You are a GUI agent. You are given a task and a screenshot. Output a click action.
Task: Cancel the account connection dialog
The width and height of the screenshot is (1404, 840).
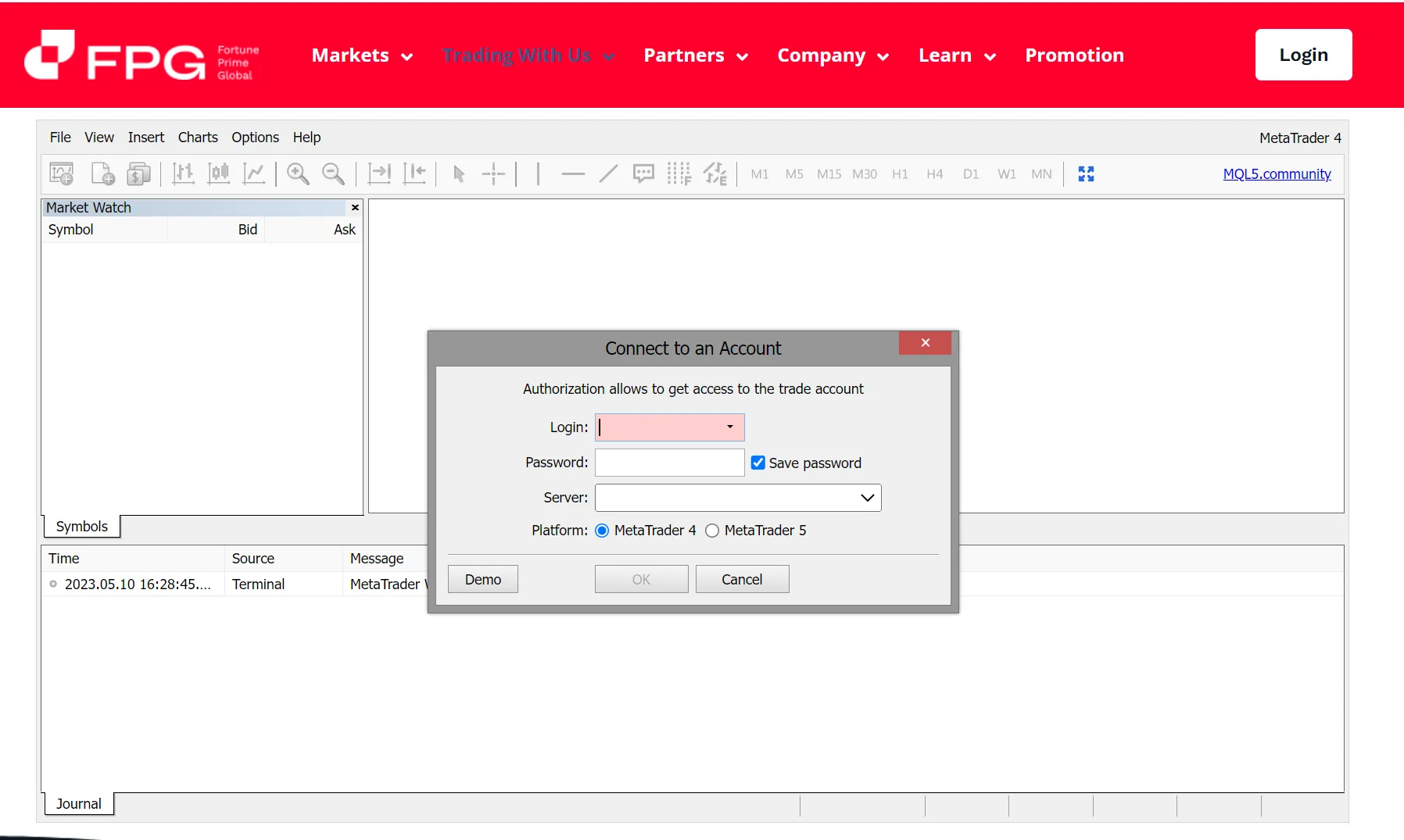[x=743, y=579]
